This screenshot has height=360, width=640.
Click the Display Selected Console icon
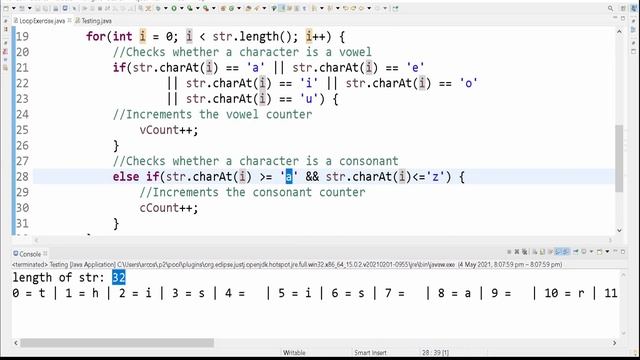(x=584, y=252)
